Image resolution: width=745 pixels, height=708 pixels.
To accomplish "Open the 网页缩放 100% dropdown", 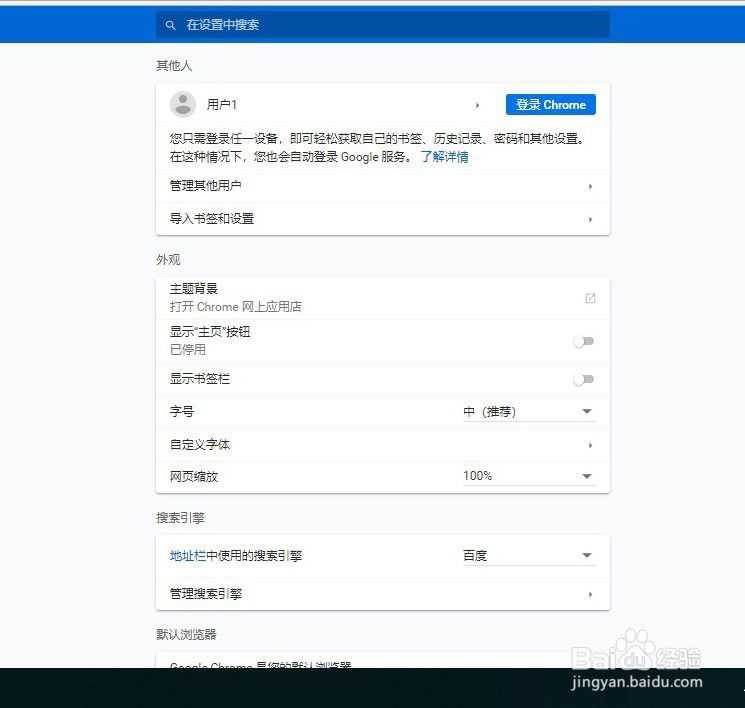I will (529, 476).
